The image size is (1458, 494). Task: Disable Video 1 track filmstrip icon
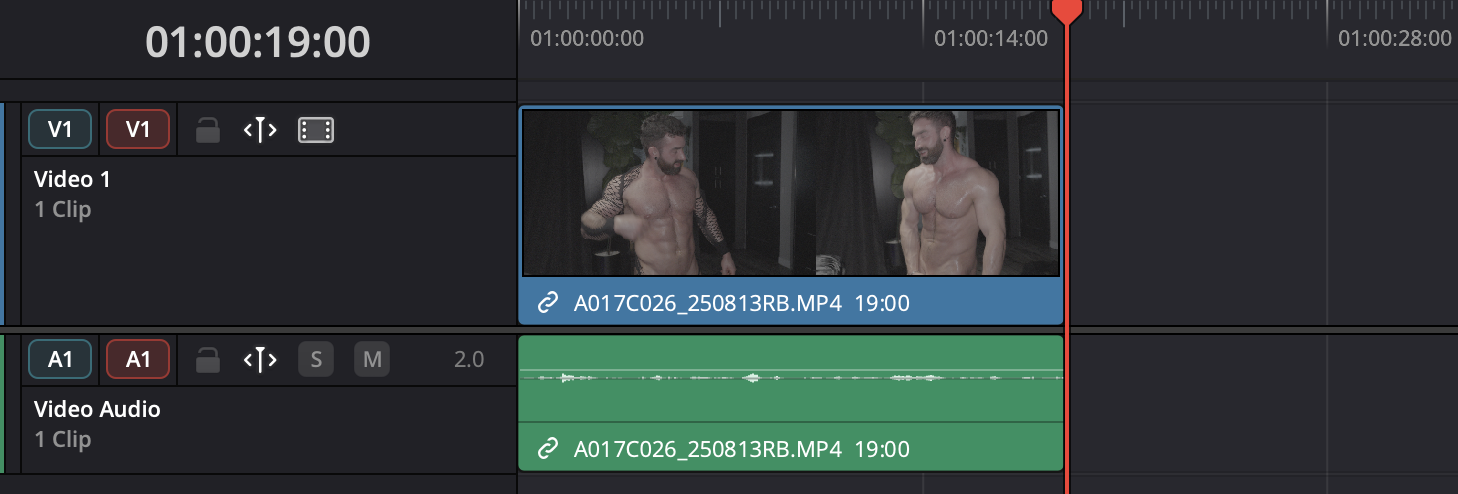pos(316,130)
